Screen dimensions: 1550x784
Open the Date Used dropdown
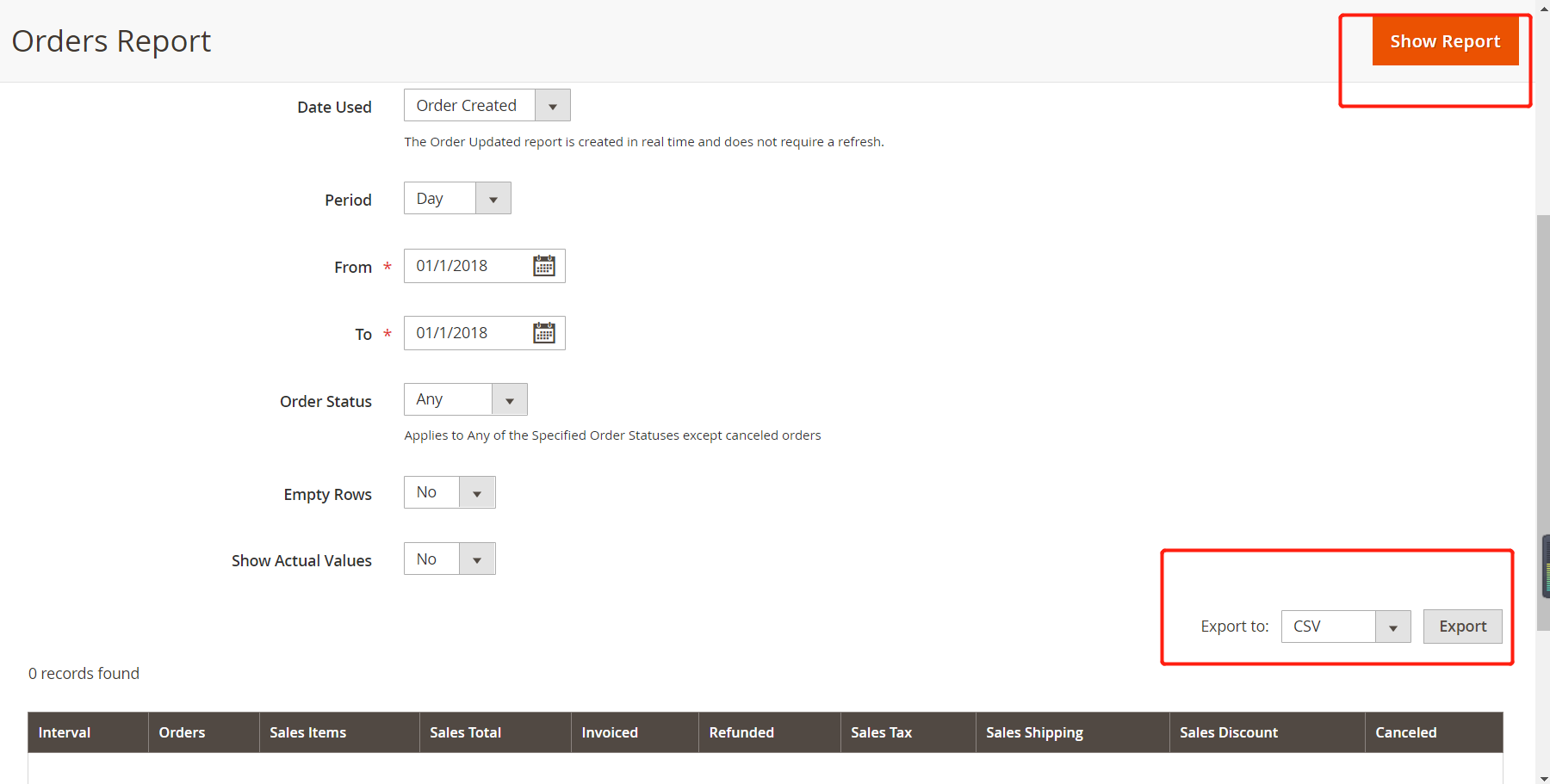click(x=553, y=104)
